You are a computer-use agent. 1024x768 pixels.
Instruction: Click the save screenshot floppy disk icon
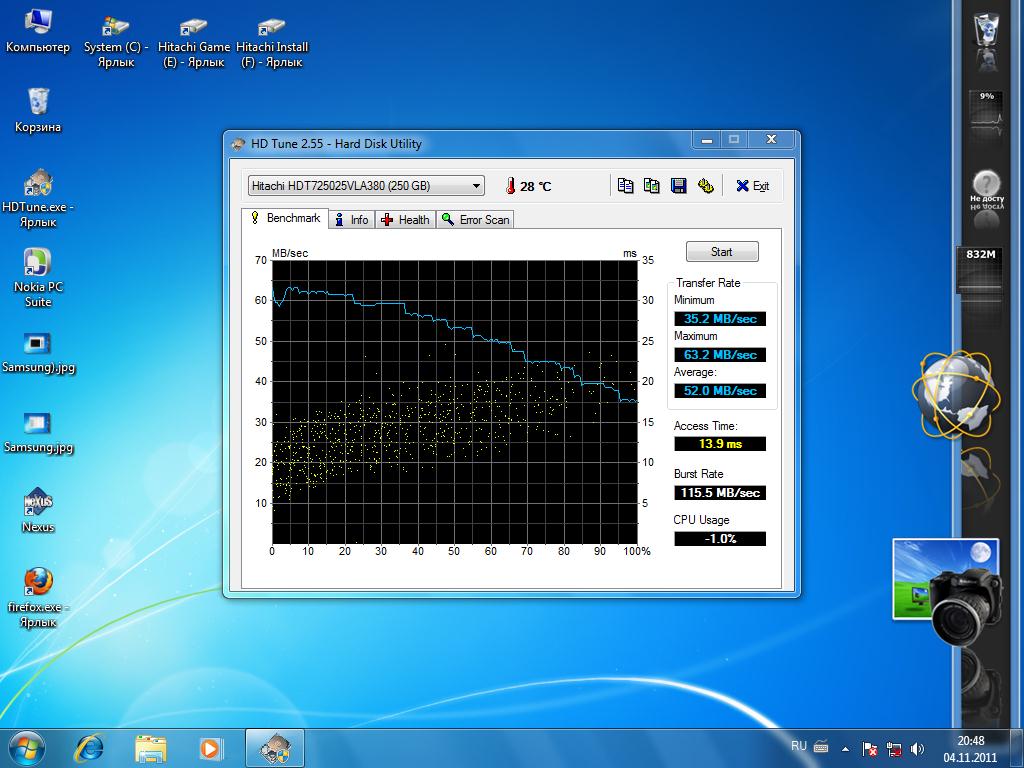pos(679,186)
